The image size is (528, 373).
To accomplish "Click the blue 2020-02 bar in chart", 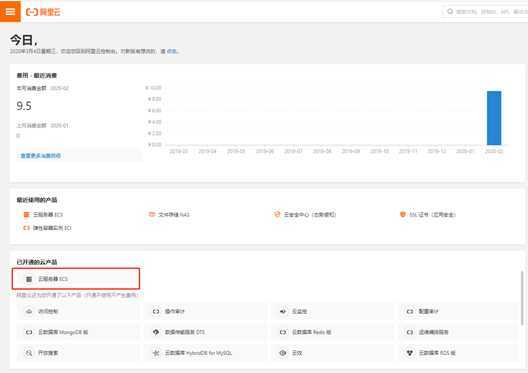I will pyautogui.click(x=494, y=118).
